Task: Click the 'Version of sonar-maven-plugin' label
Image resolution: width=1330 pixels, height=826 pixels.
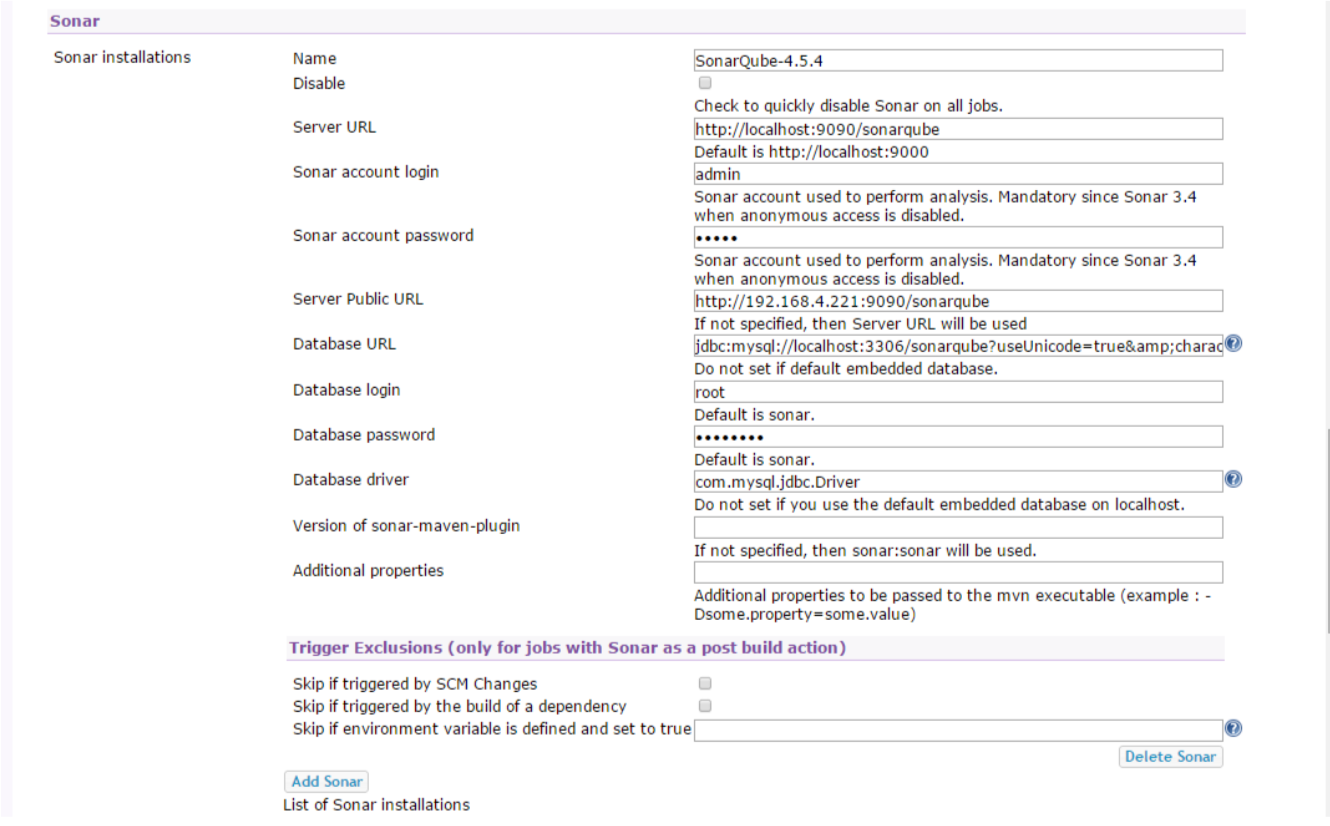Action: [406, 526]
